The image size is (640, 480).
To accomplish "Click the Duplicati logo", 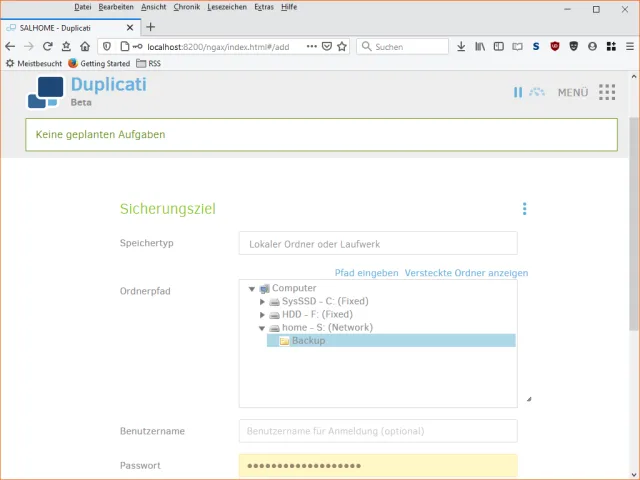I will point(46,92).
